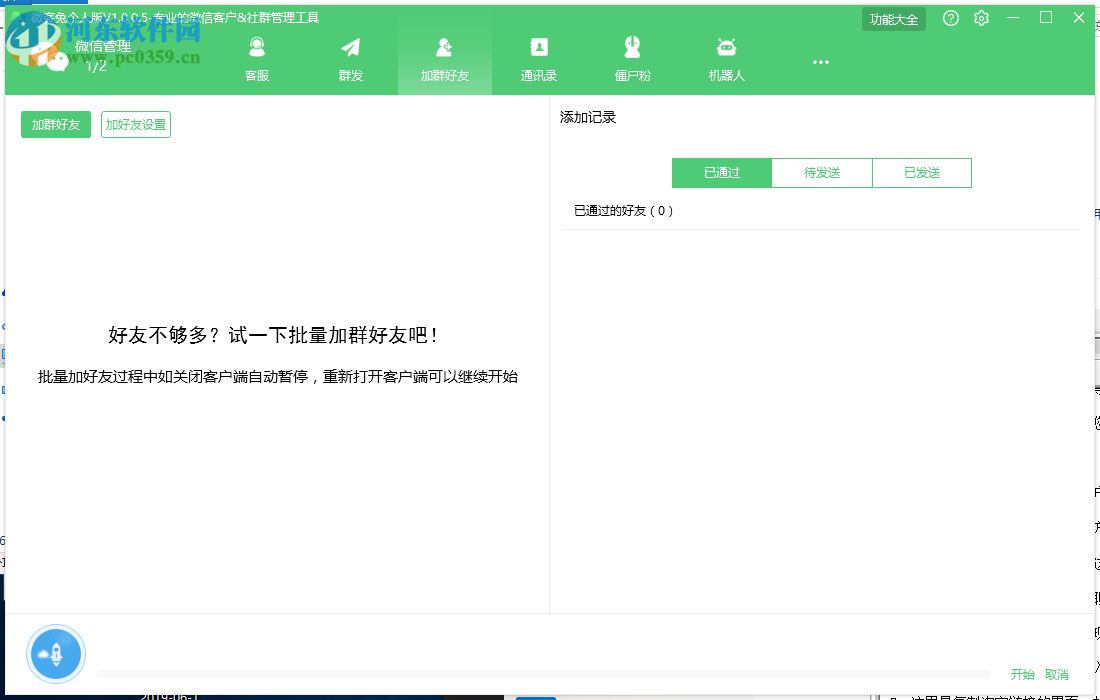Switch to the 待发送 pending tab
The image size is (1100, 700).
pos(821,172)
